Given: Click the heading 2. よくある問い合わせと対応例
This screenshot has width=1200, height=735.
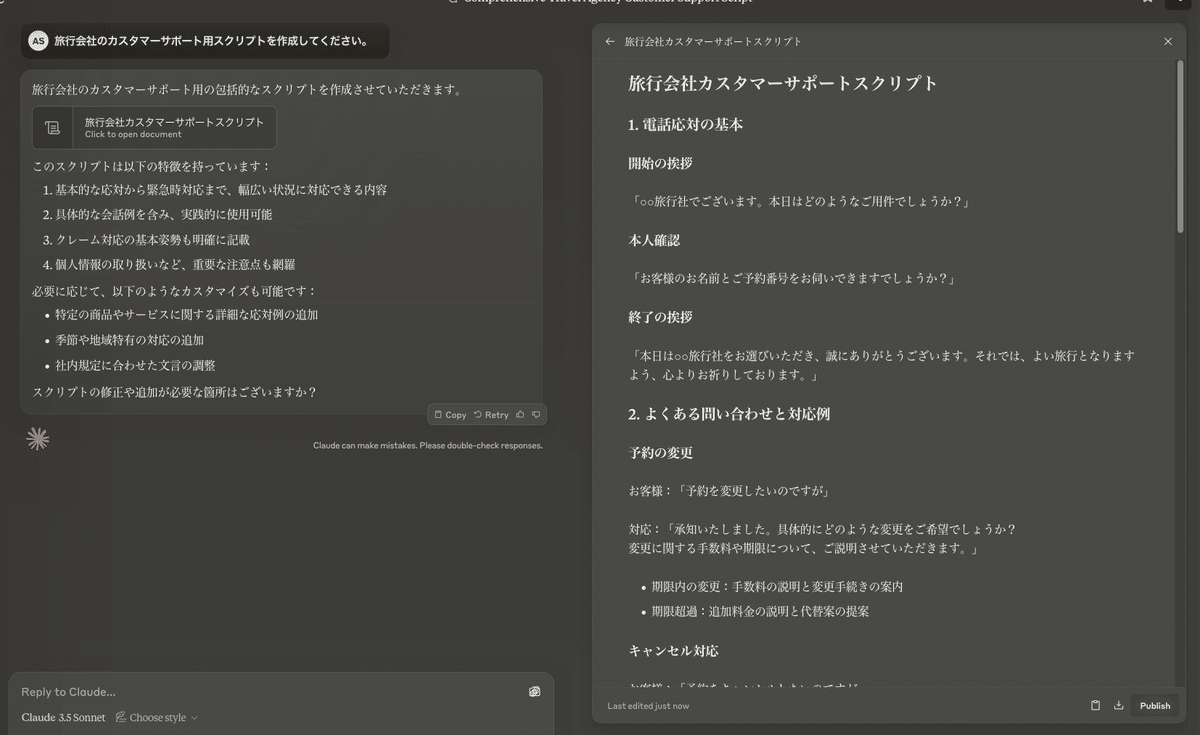Looking at the screenshot, I should click(x=729, y=414).
